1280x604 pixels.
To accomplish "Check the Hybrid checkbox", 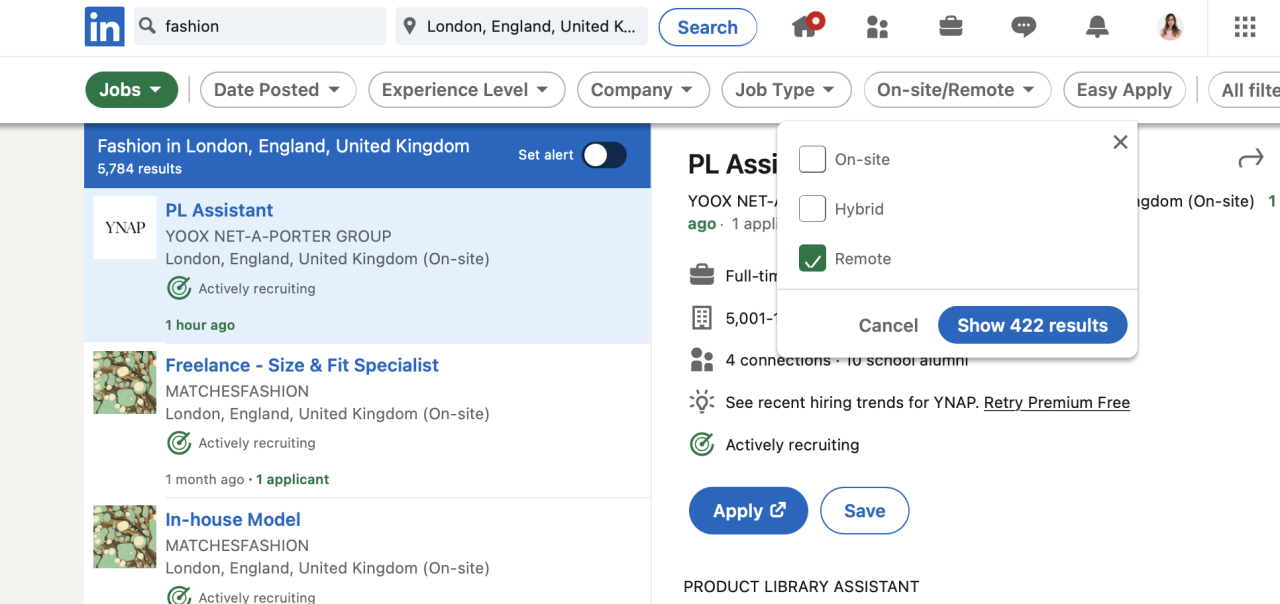I will click(812, 209).
